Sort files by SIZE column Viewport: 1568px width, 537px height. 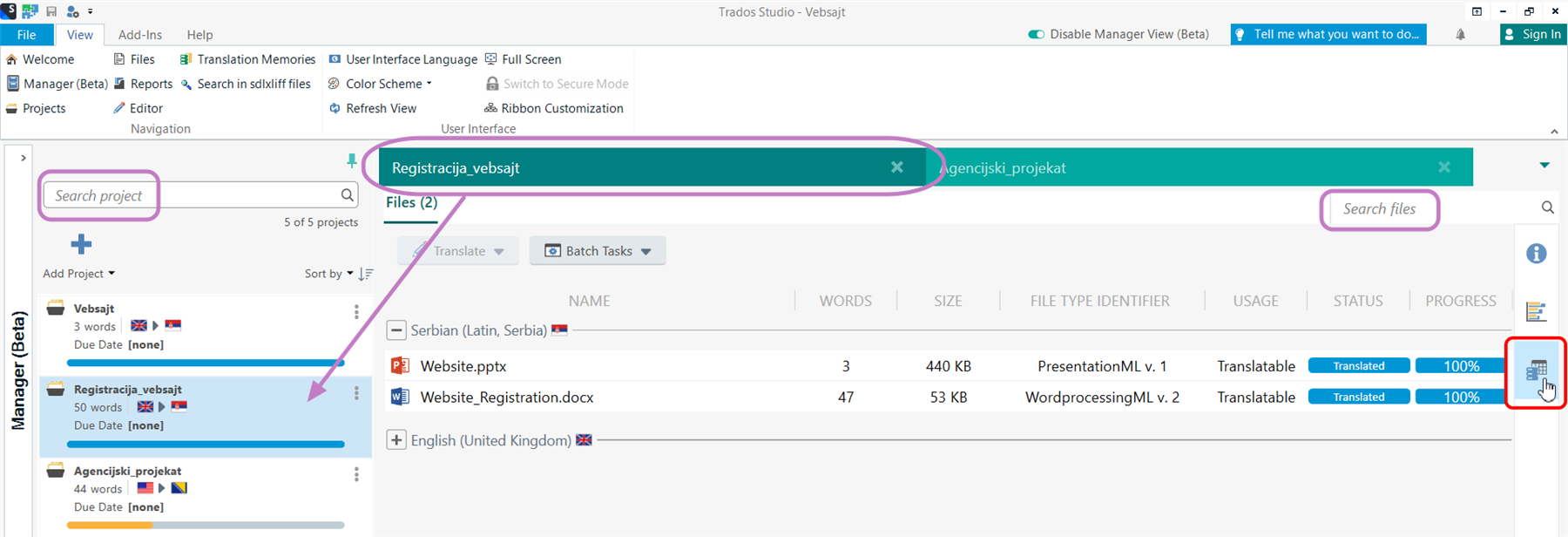click(948, 301)
